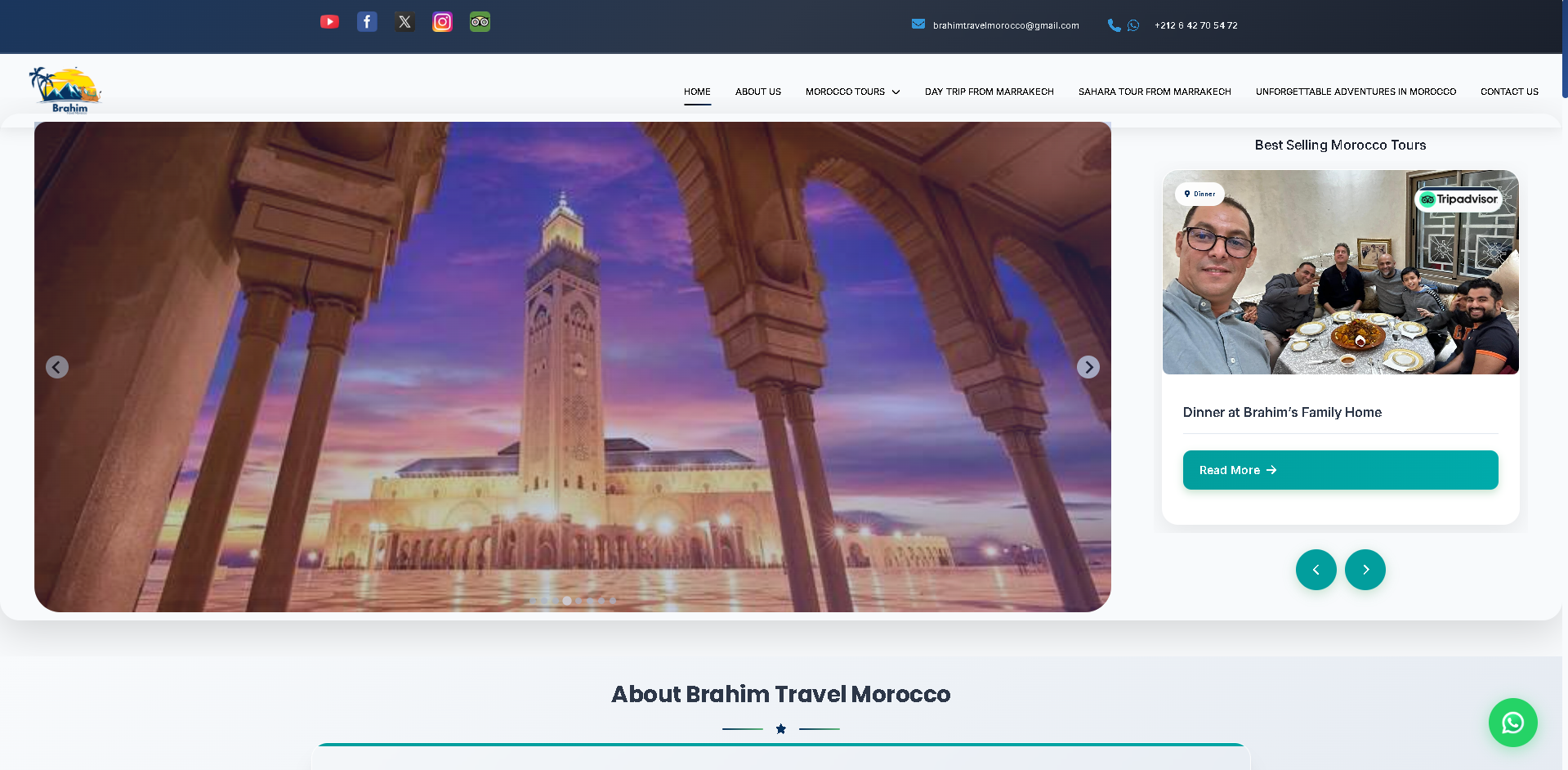Select Day Trip From Marrakech menu
1568x770 pixels.
coord(989,92)
